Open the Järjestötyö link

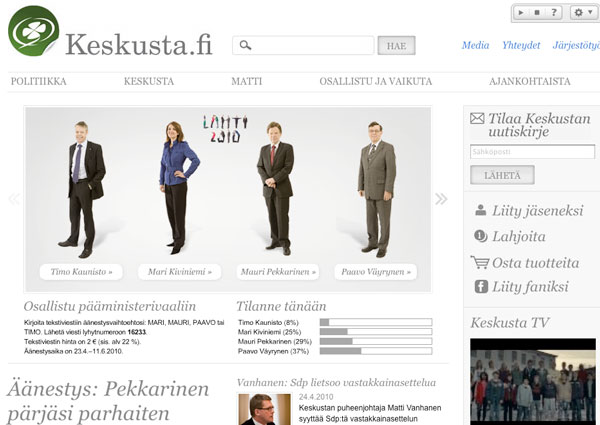576,45
